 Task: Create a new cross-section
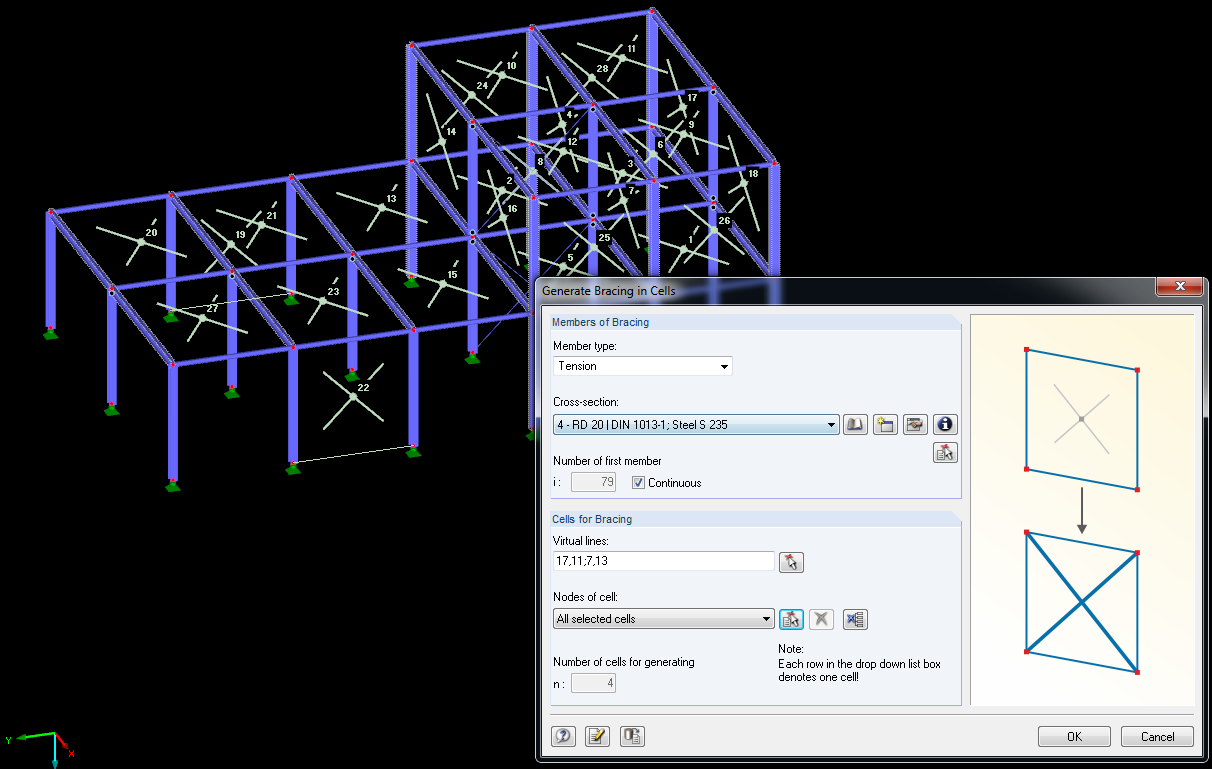tap(885, 425)
